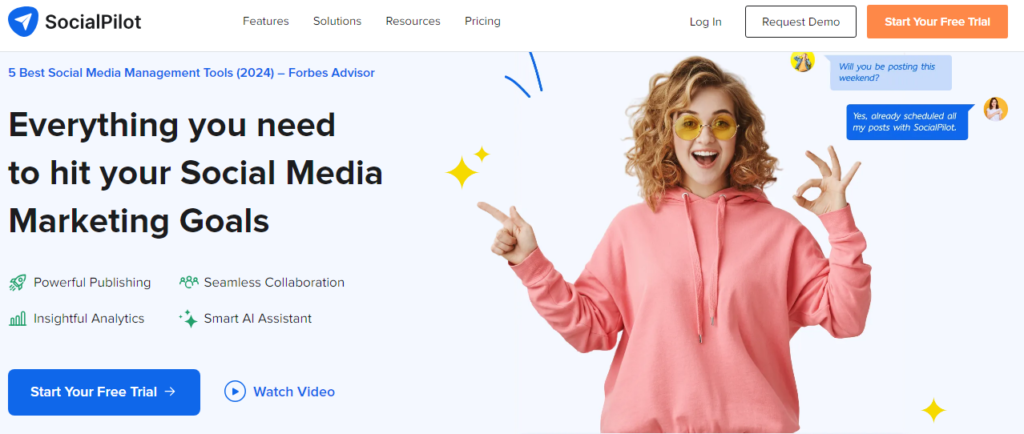The height and width of the screenshot is (434, 1024).
Task: Click the 'Everything you need' headline
Action: (x=195, y=173)
